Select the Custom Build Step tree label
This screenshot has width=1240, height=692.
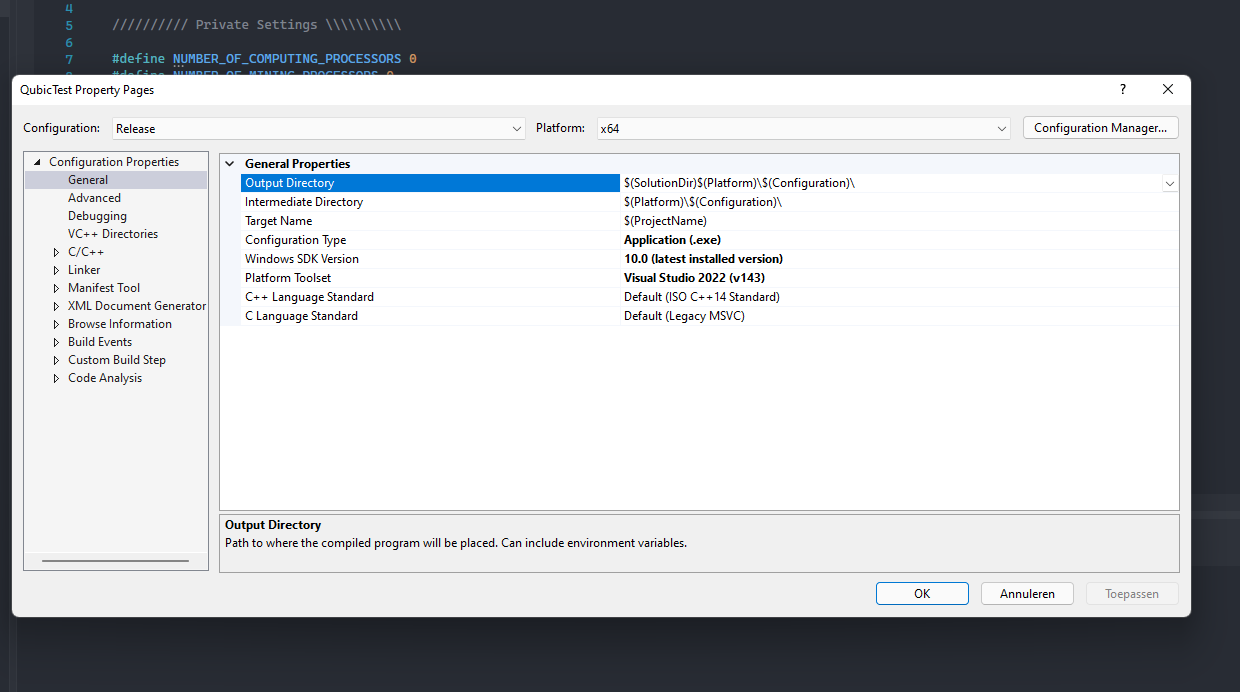tap(117, 360)
